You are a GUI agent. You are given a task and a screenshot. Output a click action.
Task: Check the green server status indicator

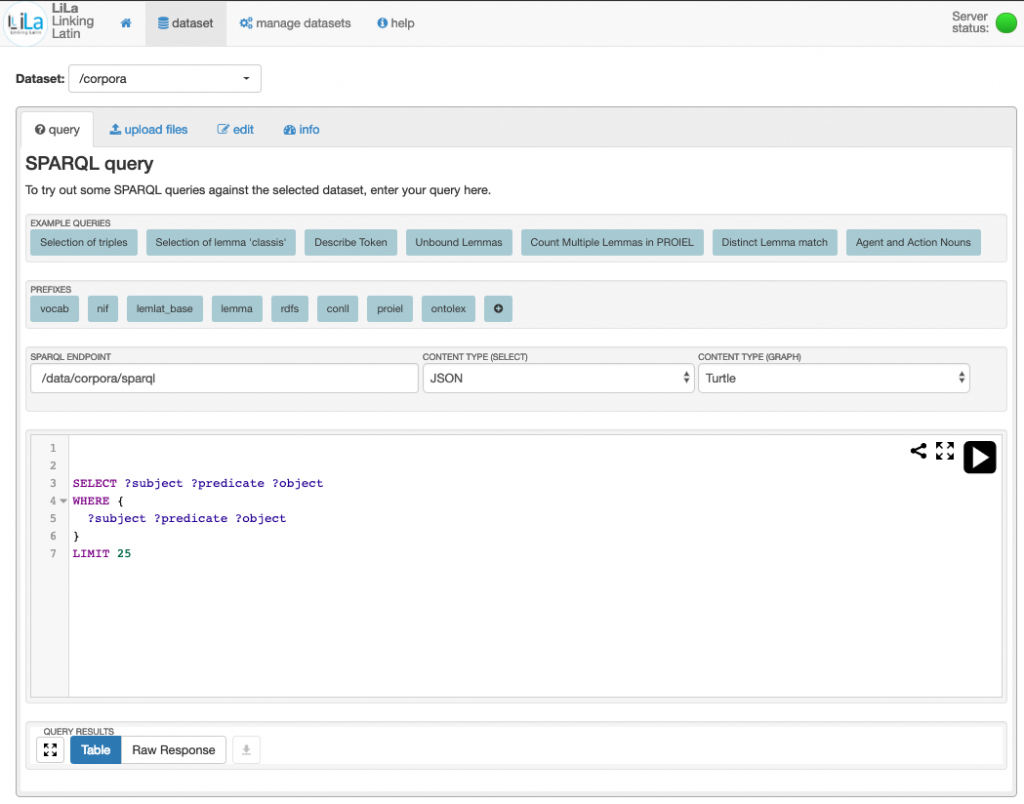tap(1006, 22)
